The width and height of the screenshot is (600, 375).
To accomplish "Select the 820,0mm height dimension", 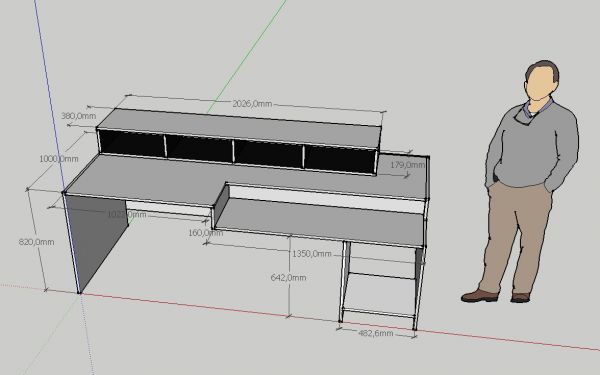I will [x=36, y=242].
